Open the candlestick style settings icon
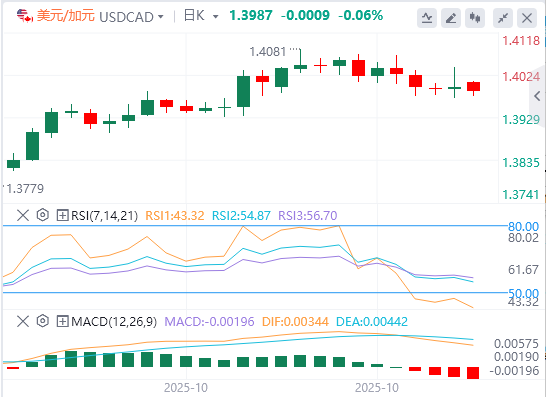This screenshot has width=546, height=397. [475, 18]
